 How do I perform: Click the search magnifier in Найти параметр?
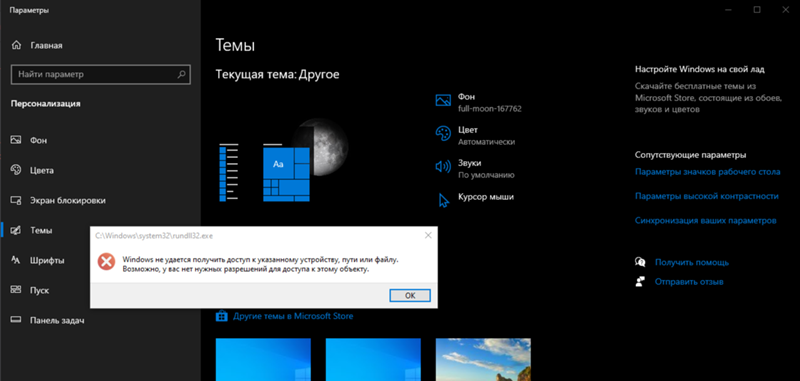click(181, 74)
